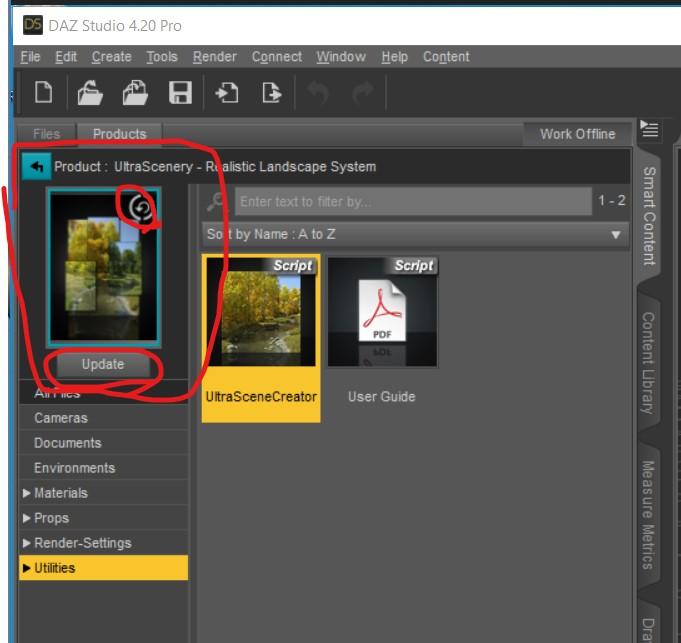Open the Content menu
The width and height of the screenshot is (681, 643).
pyautogui.click(x=446, y=56)
